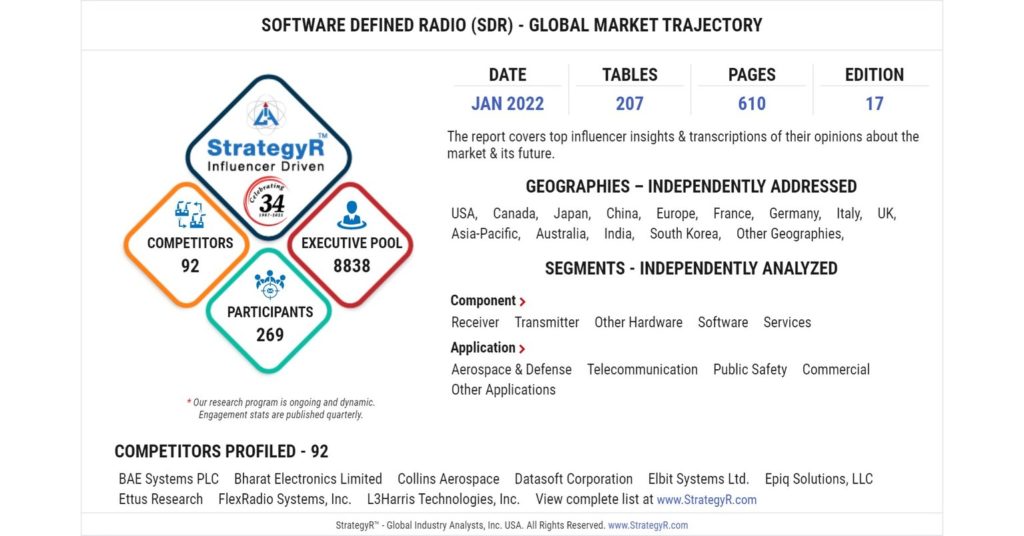This screenshot has height=536, width=1024.
Task: Click Ettus Research competitor
Action: (161, 499)
